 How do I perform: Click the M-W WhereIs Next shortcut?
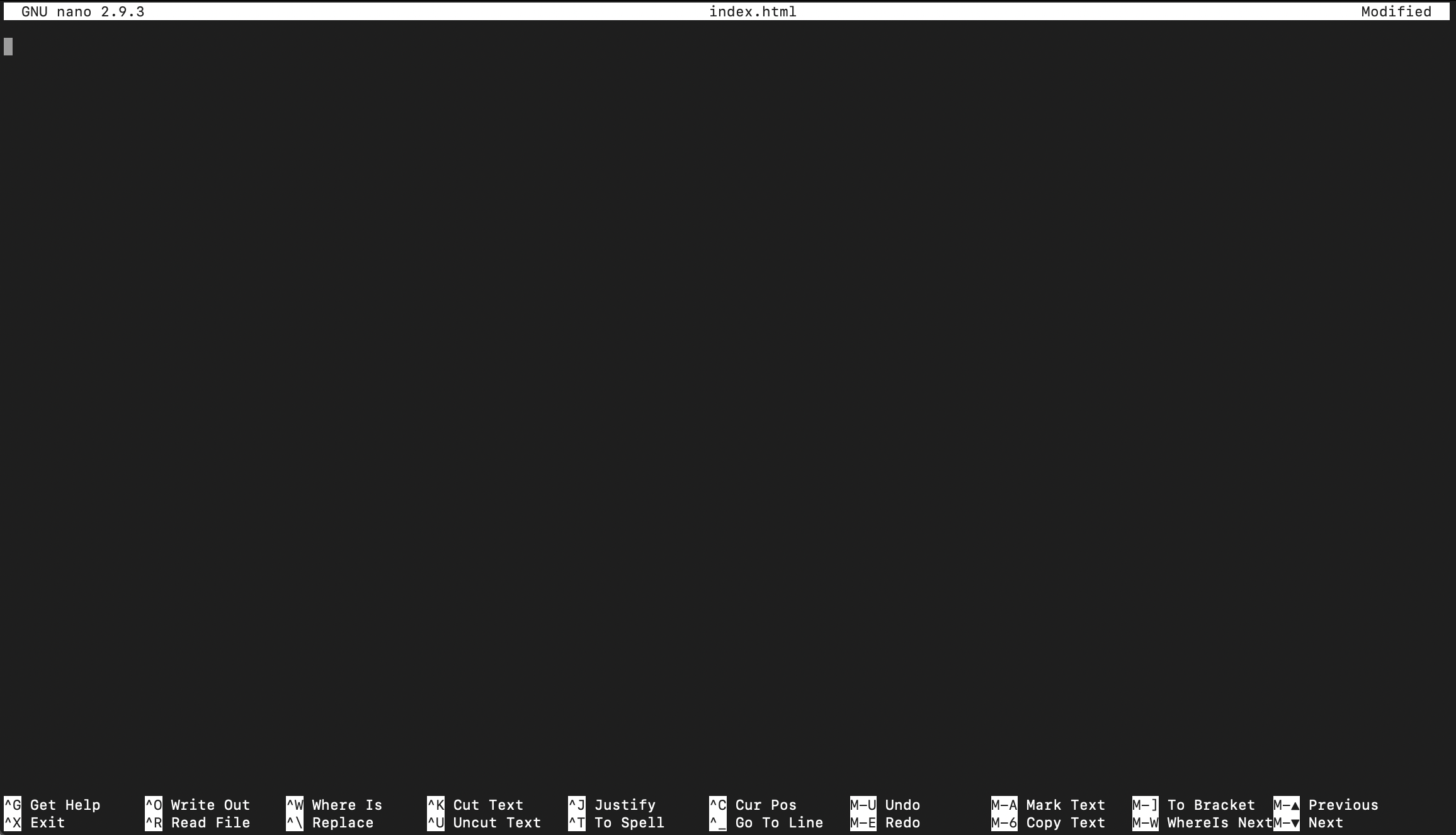click(1203, 822)
